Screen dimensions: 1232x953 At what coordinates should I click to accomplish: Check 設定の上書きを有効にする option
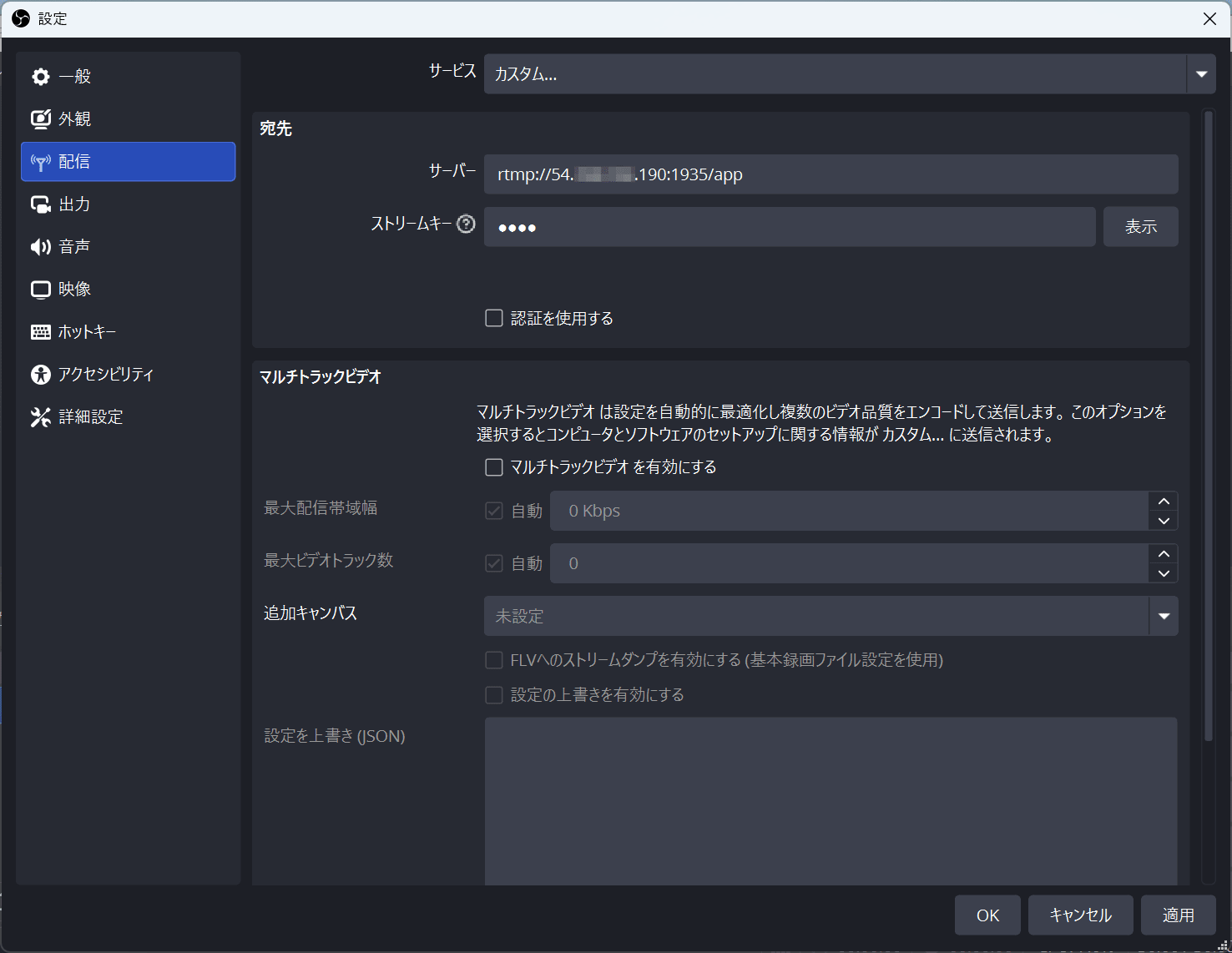494,695
